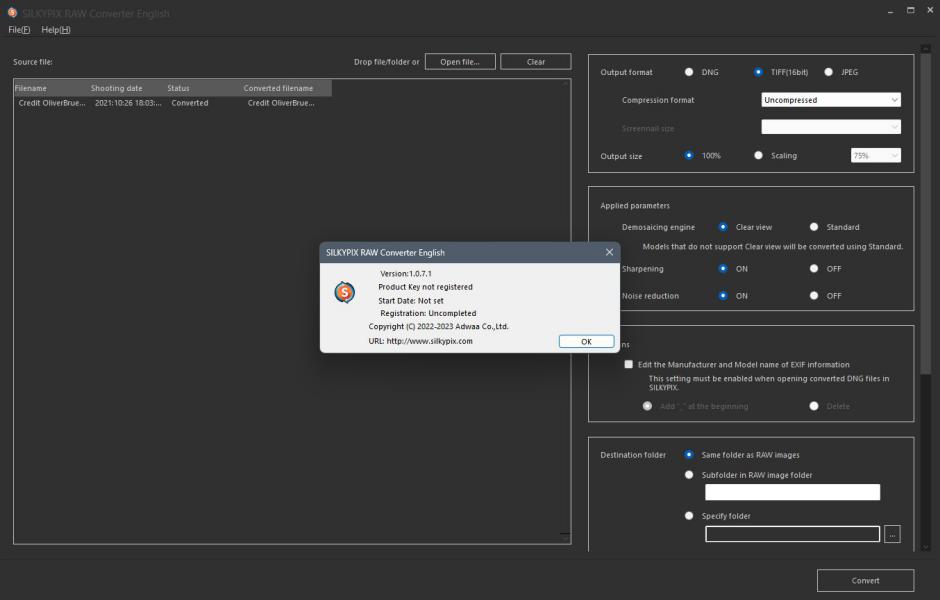Image resolution: width=940 pixels, height=600 pixels.
Task: Select the Delete radio option
Action: click(814, 406)
